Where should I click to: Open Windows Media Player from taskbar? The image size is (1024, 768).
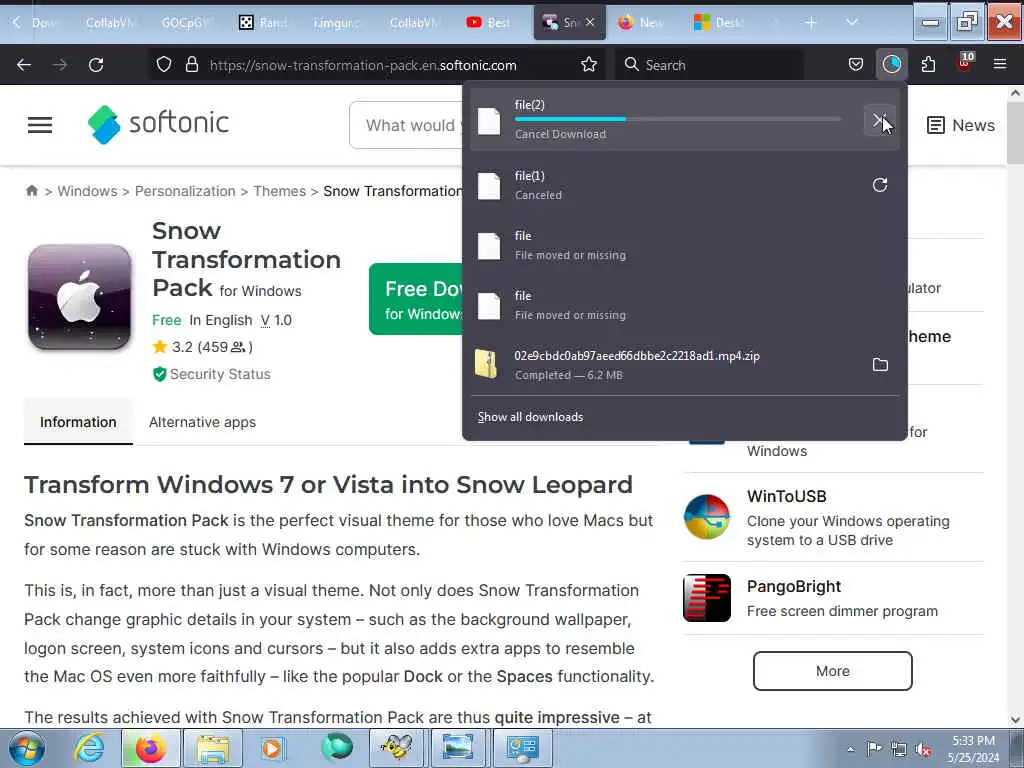(x=274, y=748)
